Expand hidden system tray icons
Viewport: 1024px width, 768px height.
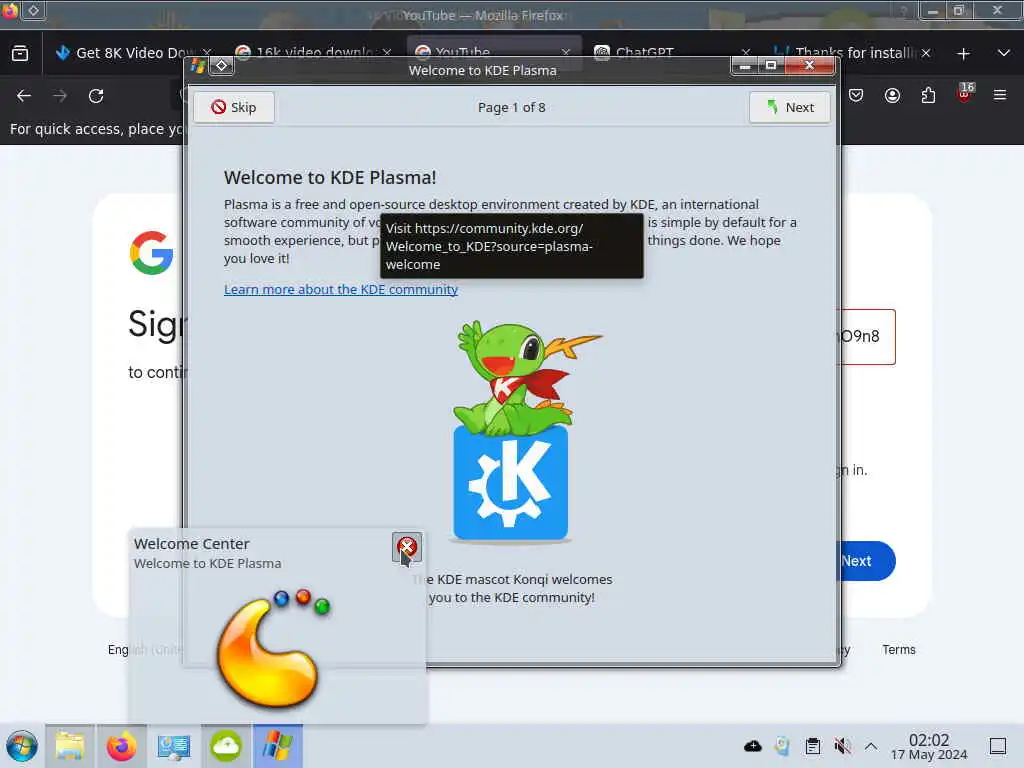(871, 746)
